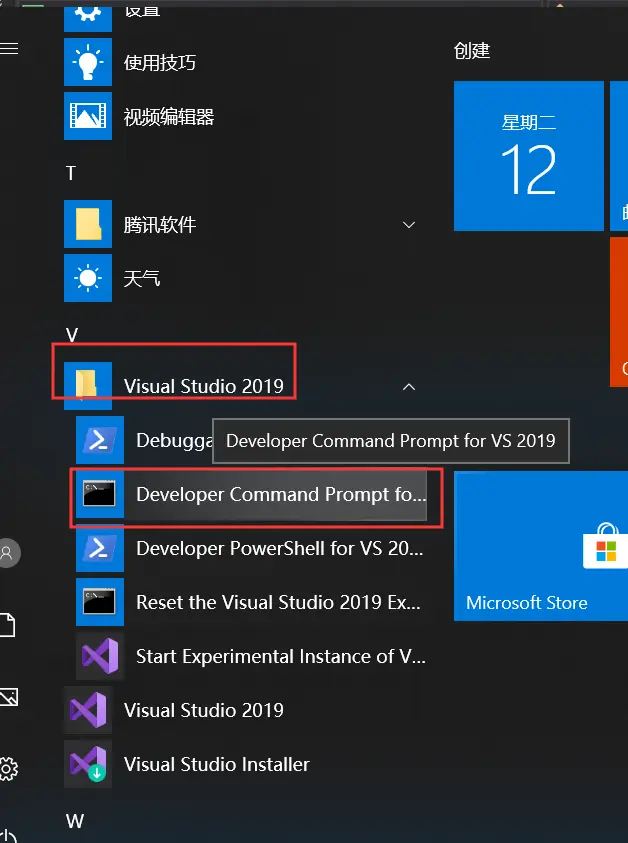Click the 创建 tile group header
Screen dimensions: 628x843
[472, 51]
